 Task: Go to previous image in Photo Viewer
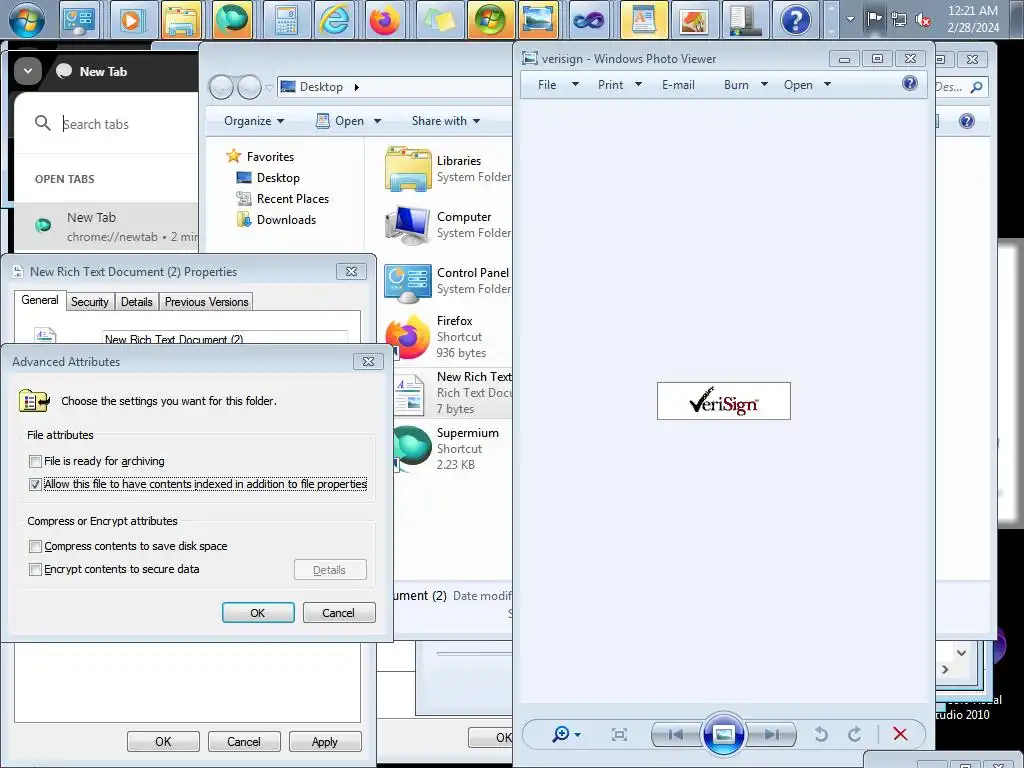coord(675,735)
